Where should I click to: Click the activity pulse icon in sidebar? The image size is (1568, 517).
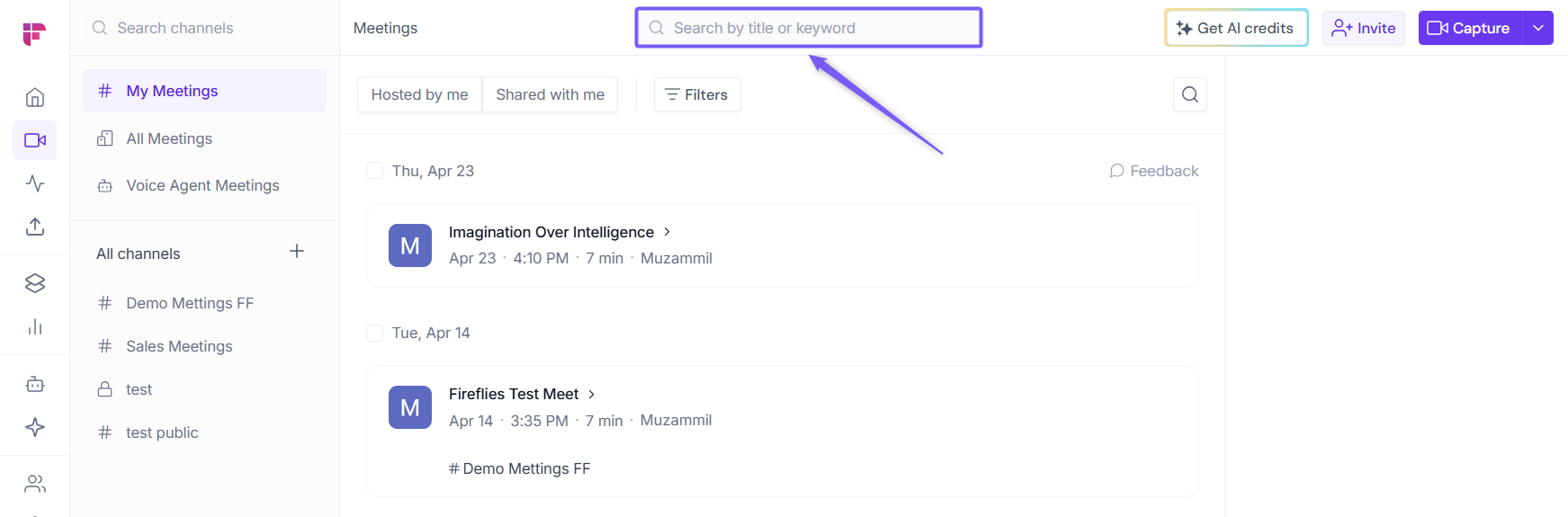(x=35, y=183)
